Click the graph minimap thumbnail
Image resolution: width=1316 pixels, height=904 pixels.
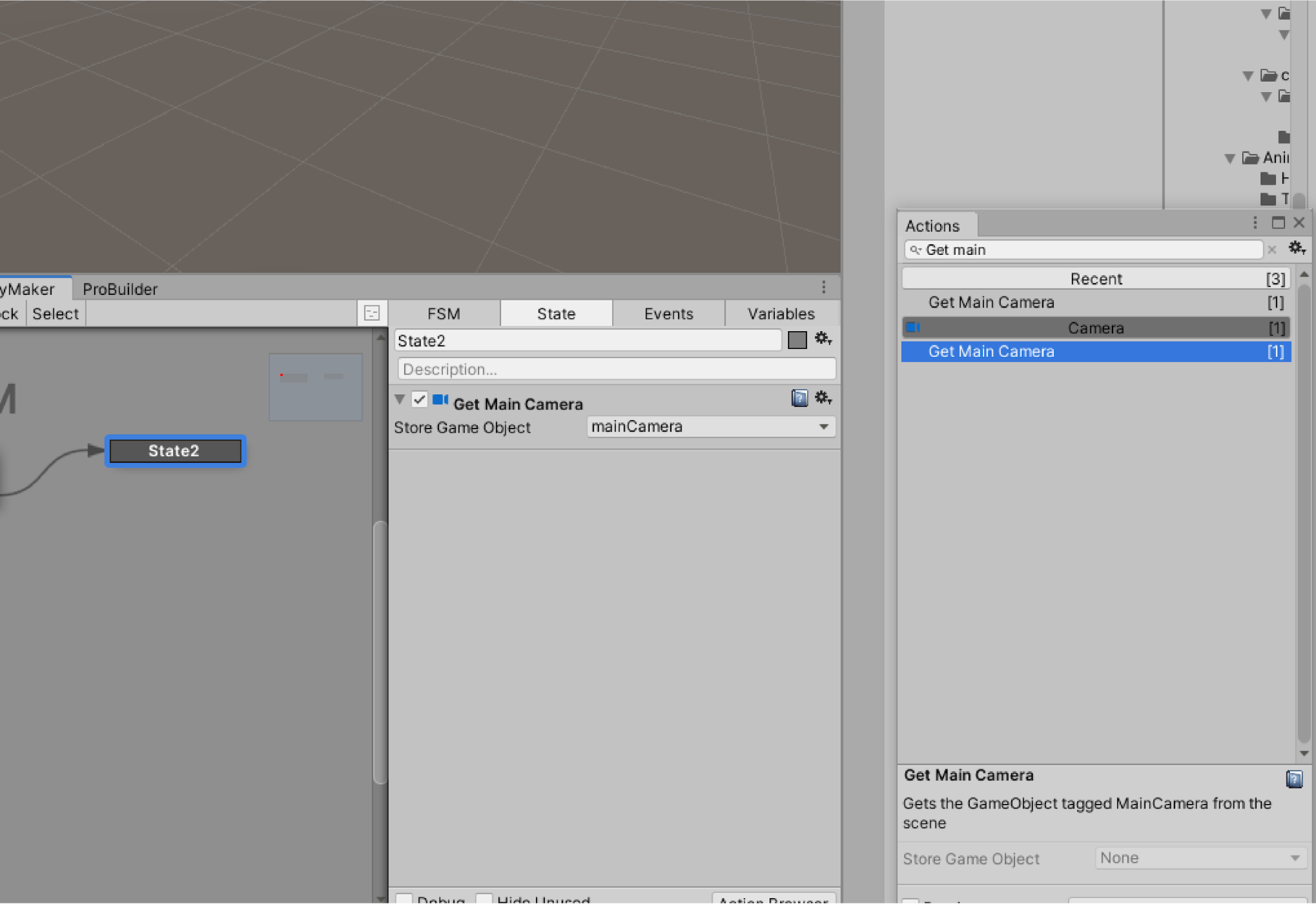pos(315,387)
